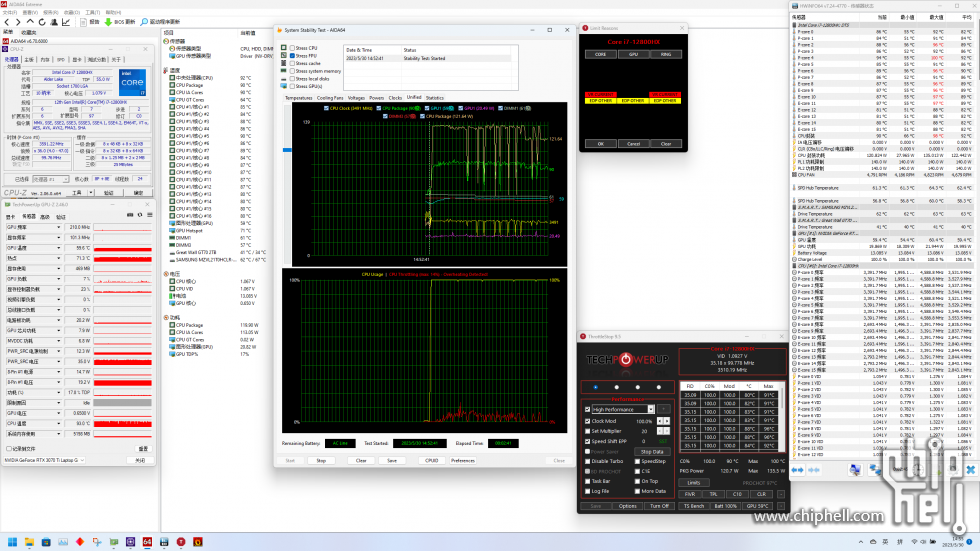Click the Stress GPU monitor icon
This screenshot has height=551, width=980.
284,86
